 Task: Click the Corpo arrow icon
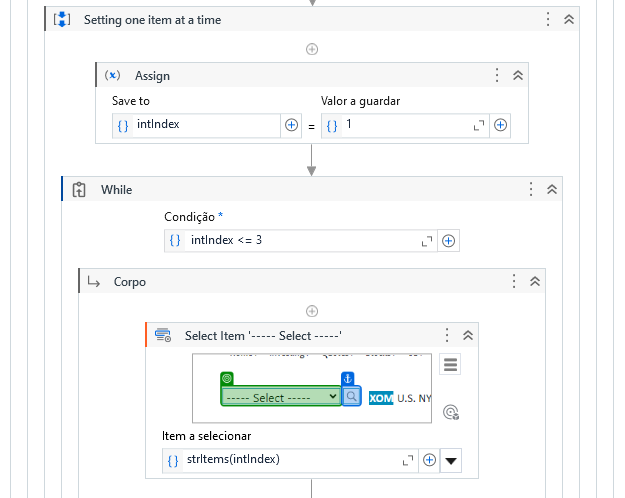94,282
